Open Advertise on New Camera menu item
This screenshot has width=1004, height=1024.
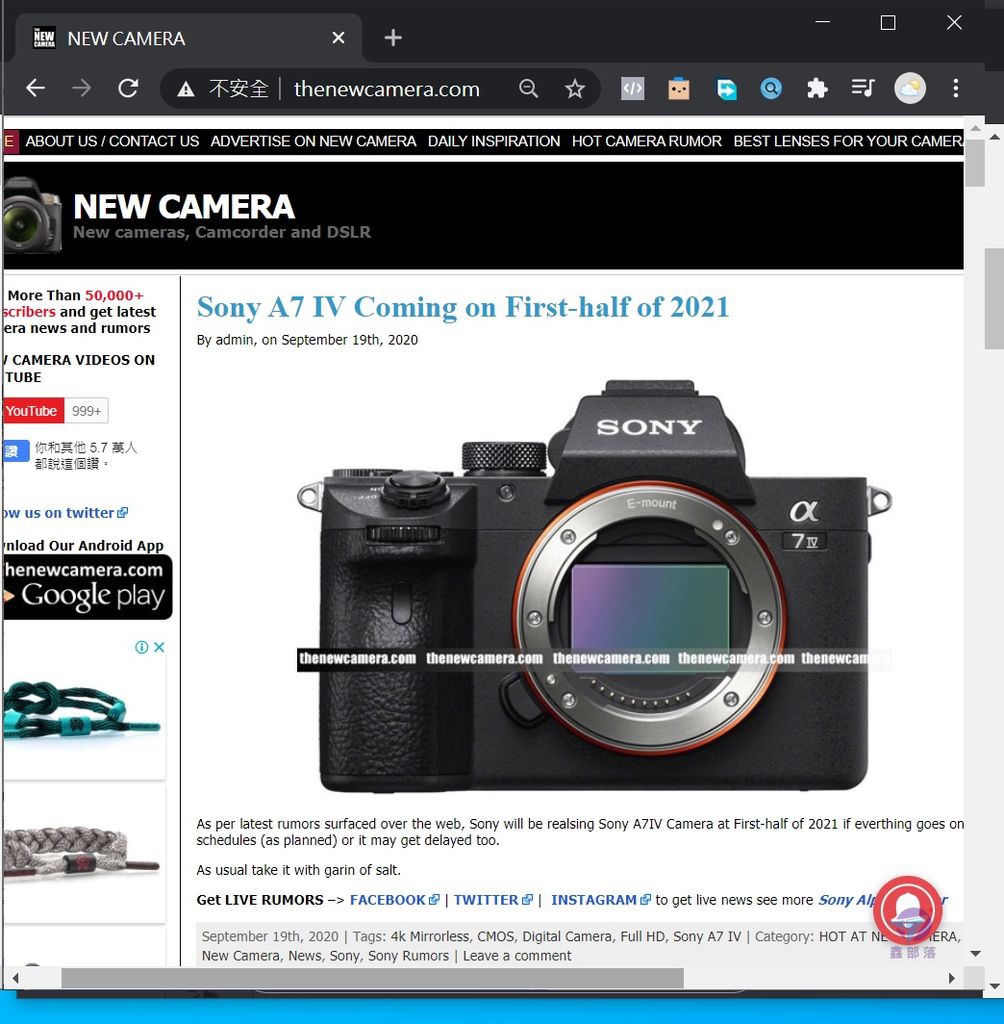(x=313, y=141)
